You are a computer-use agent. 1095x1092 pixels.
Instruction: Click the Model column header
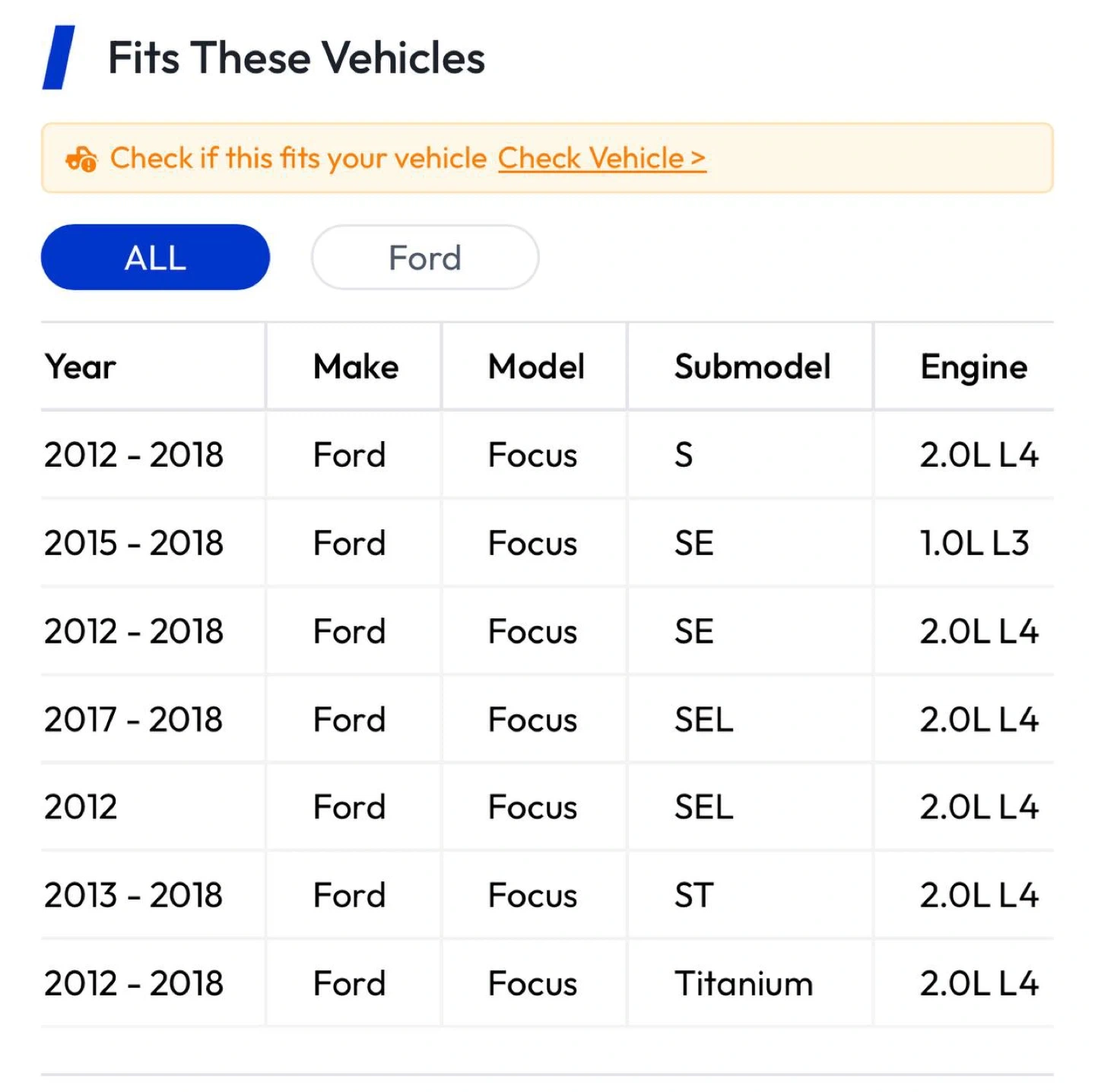click(536, 367)
